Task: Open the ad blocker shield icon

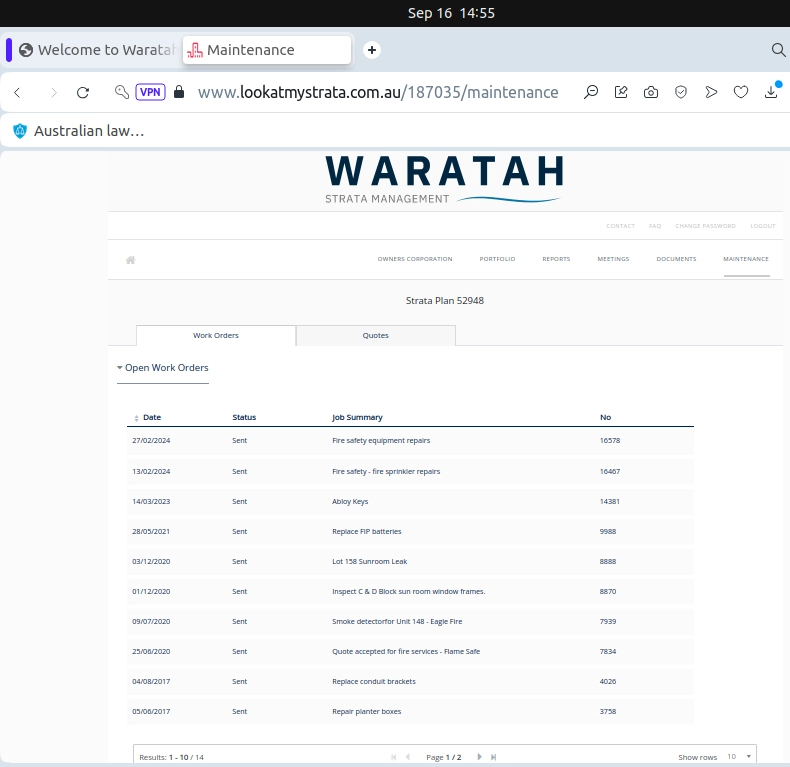Action: (681, 92)
